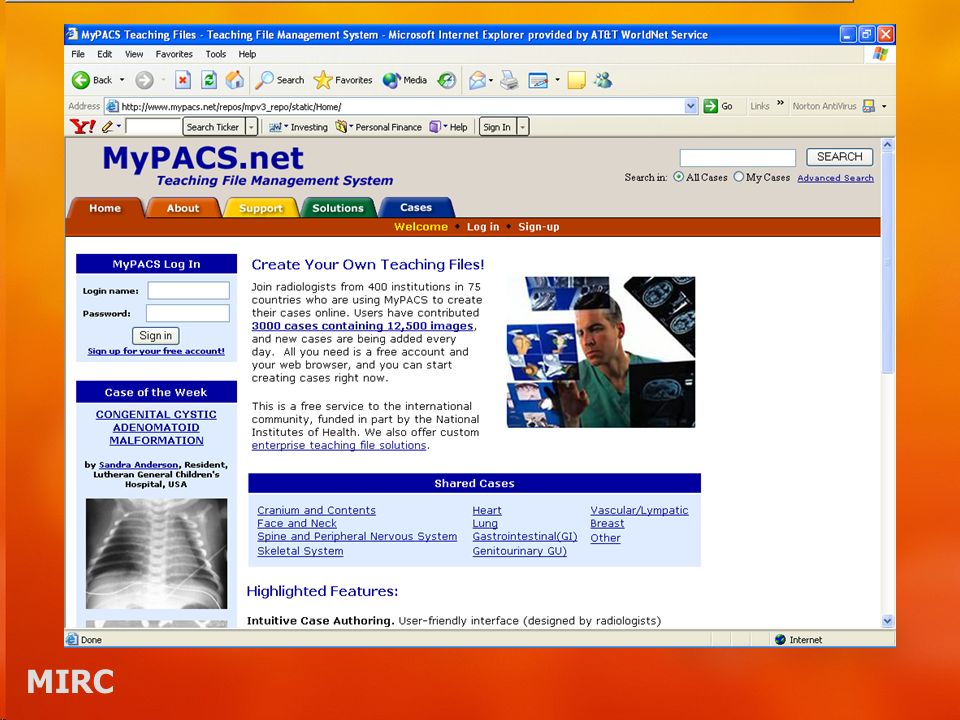Open the Advanced Search link
Screen dimensions: 960x720
coord(835,178)
